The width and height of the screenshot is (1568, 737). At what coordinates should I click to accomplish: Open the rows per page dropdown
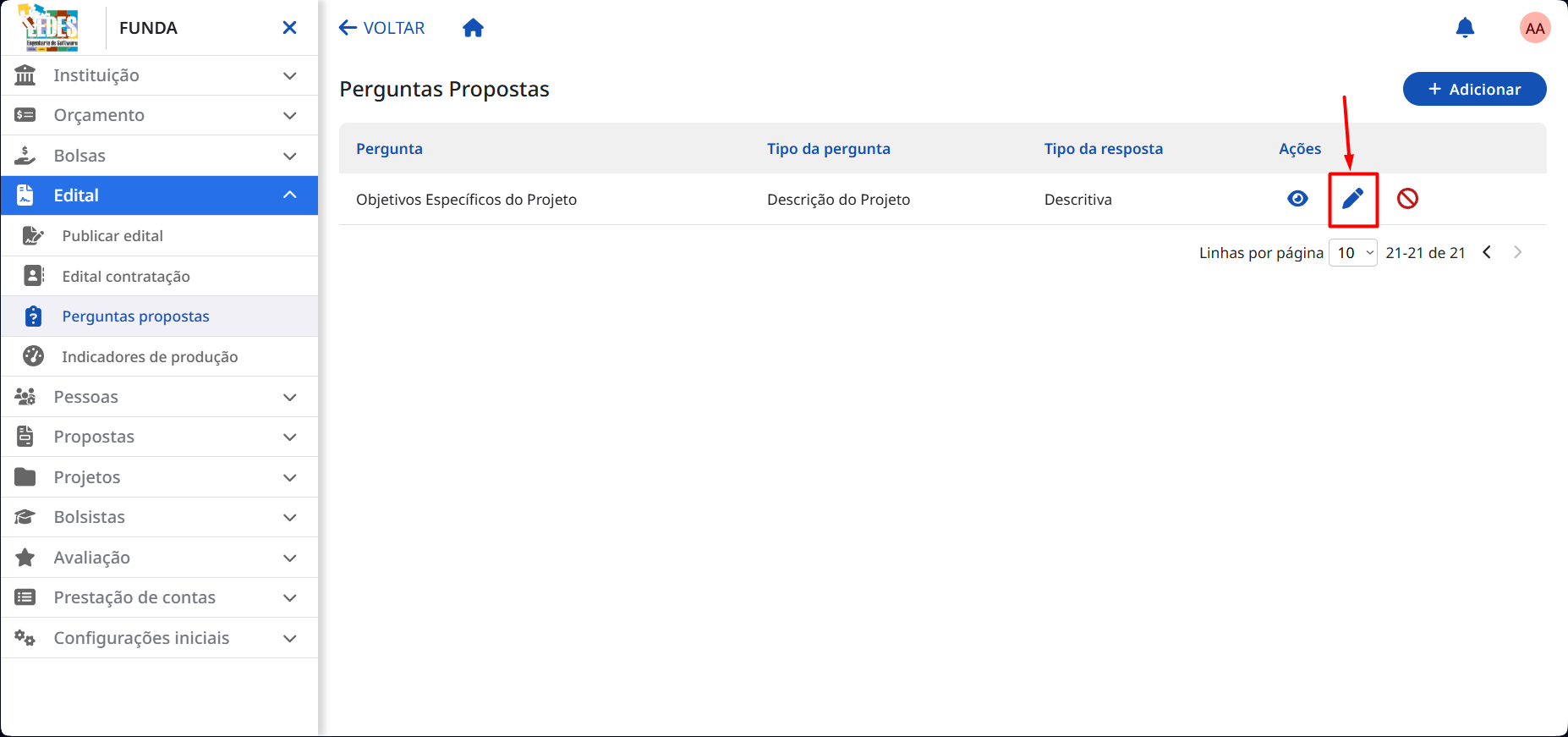click(x=1353, y=252)
